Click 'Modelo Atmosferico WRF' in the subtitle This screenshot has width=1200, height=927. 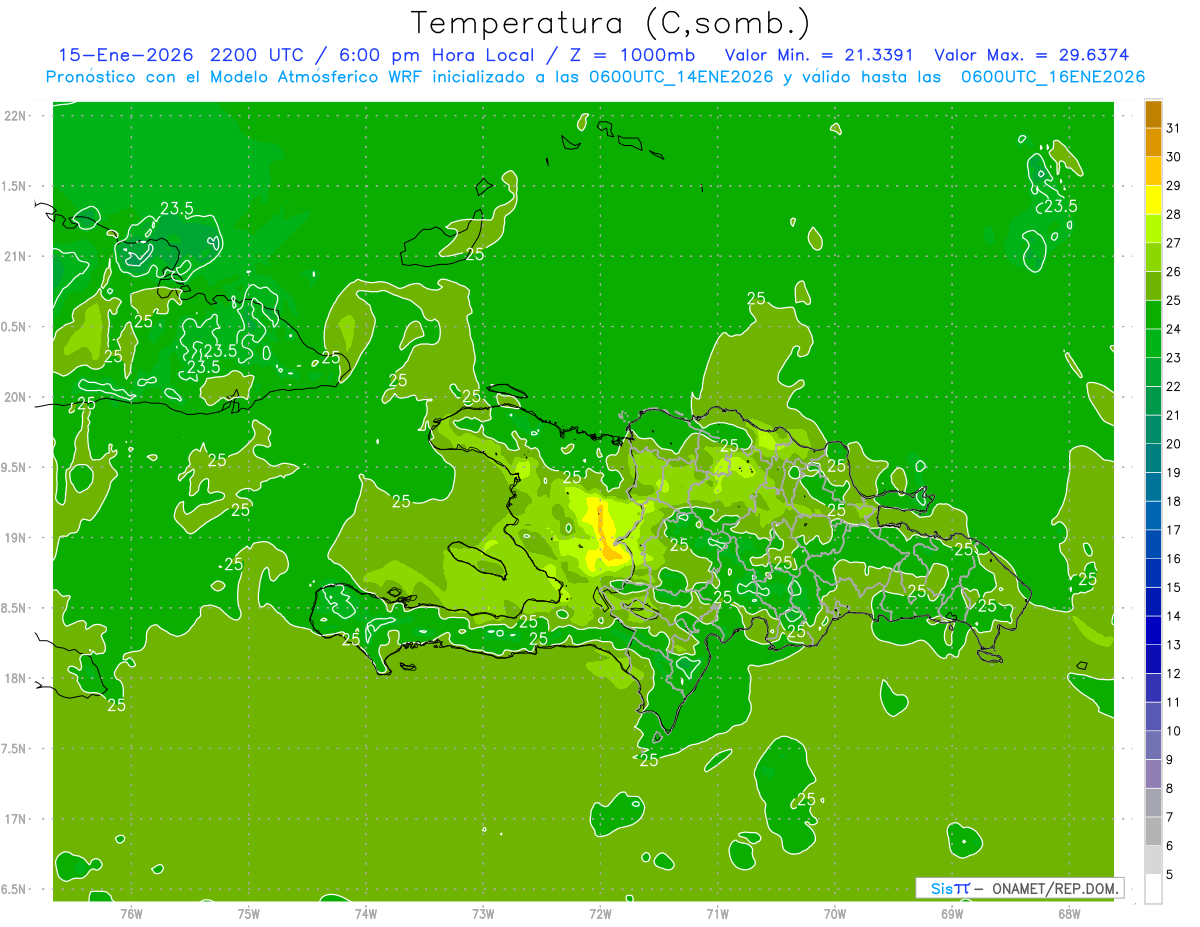click(x=315, y=77)
